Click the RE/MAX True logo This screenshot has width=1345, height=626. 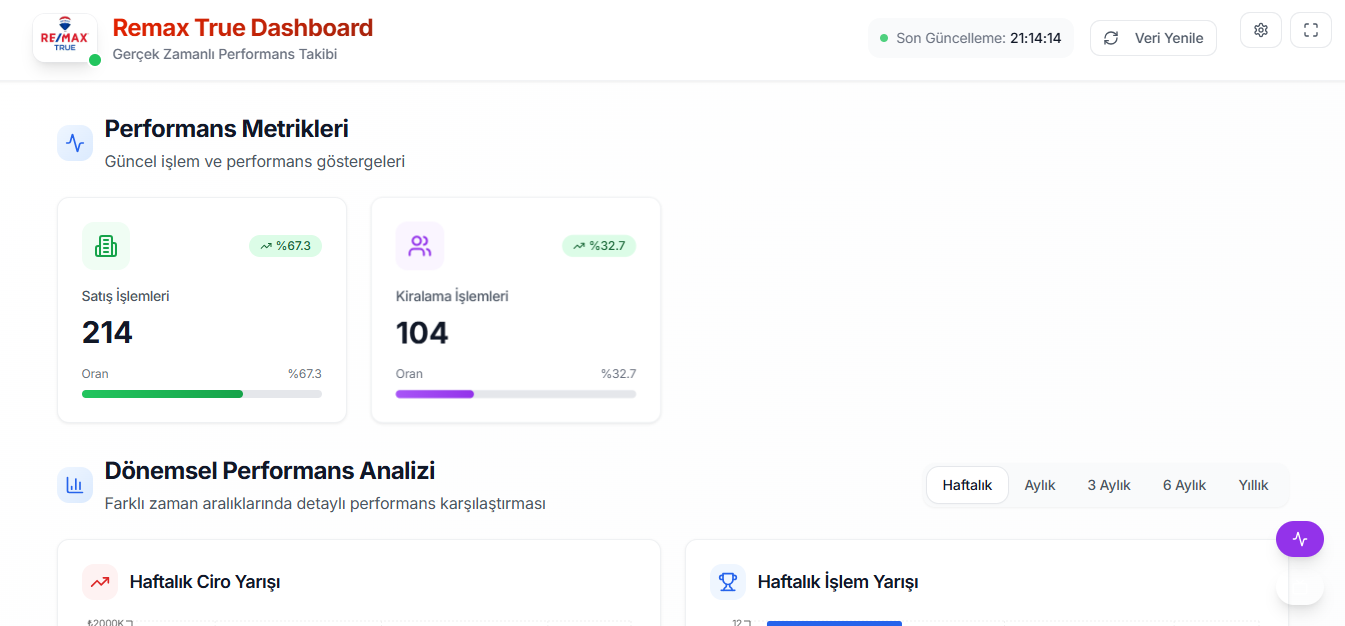click(x=65, y=38)
